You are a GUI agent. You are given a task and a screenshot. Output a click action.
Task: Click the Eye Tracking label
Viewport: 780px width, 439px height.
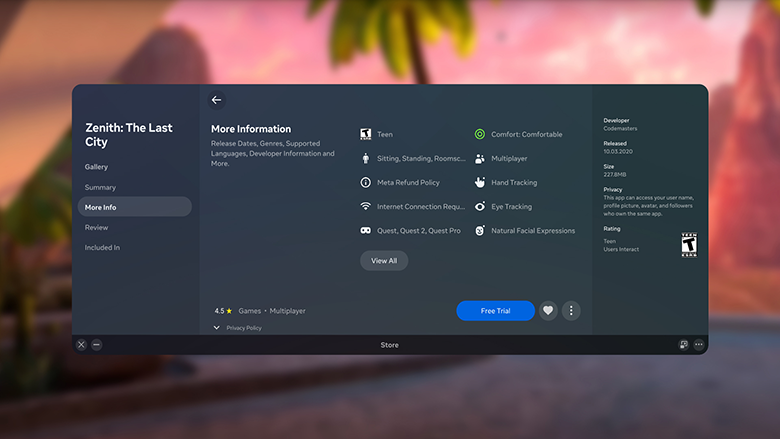[511, 206]
